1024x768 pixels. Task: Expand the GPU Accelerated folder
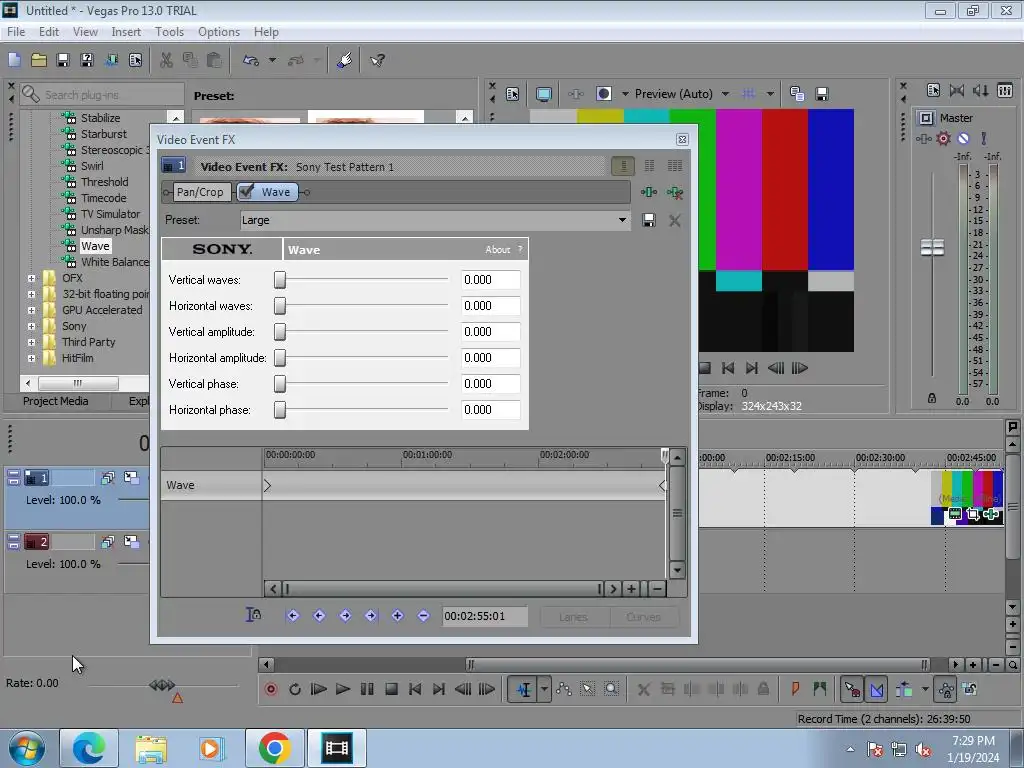pos(31,310)
